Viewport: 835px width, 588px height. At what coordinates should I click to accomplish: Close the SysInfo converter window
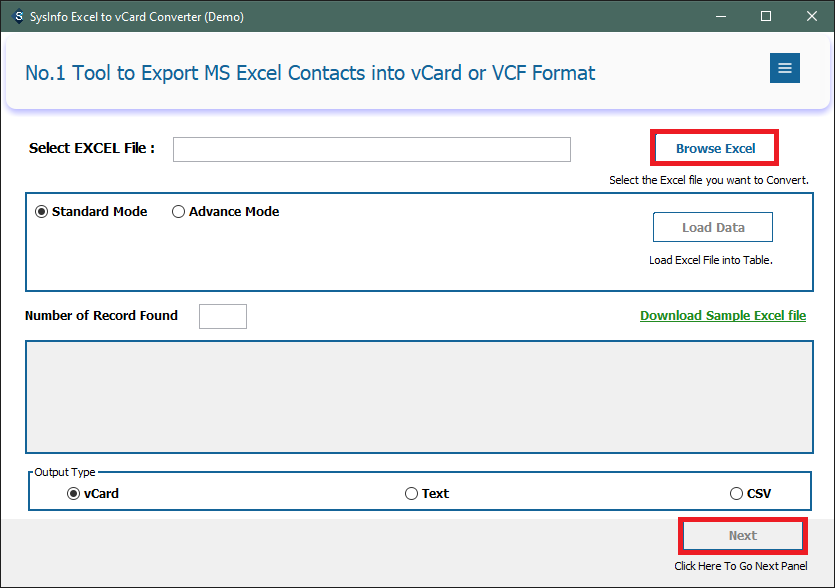coord(811,16)
